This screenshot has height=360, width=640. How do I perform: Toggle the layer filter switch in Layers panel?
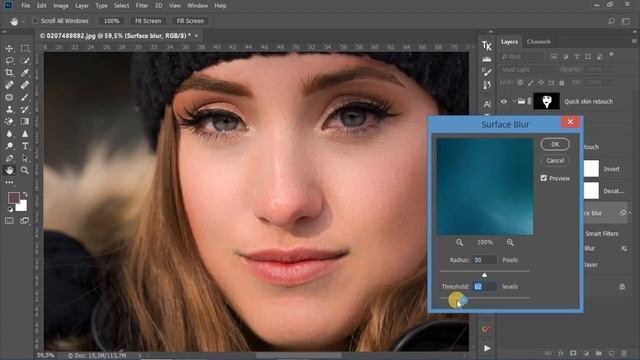[611, 54]
